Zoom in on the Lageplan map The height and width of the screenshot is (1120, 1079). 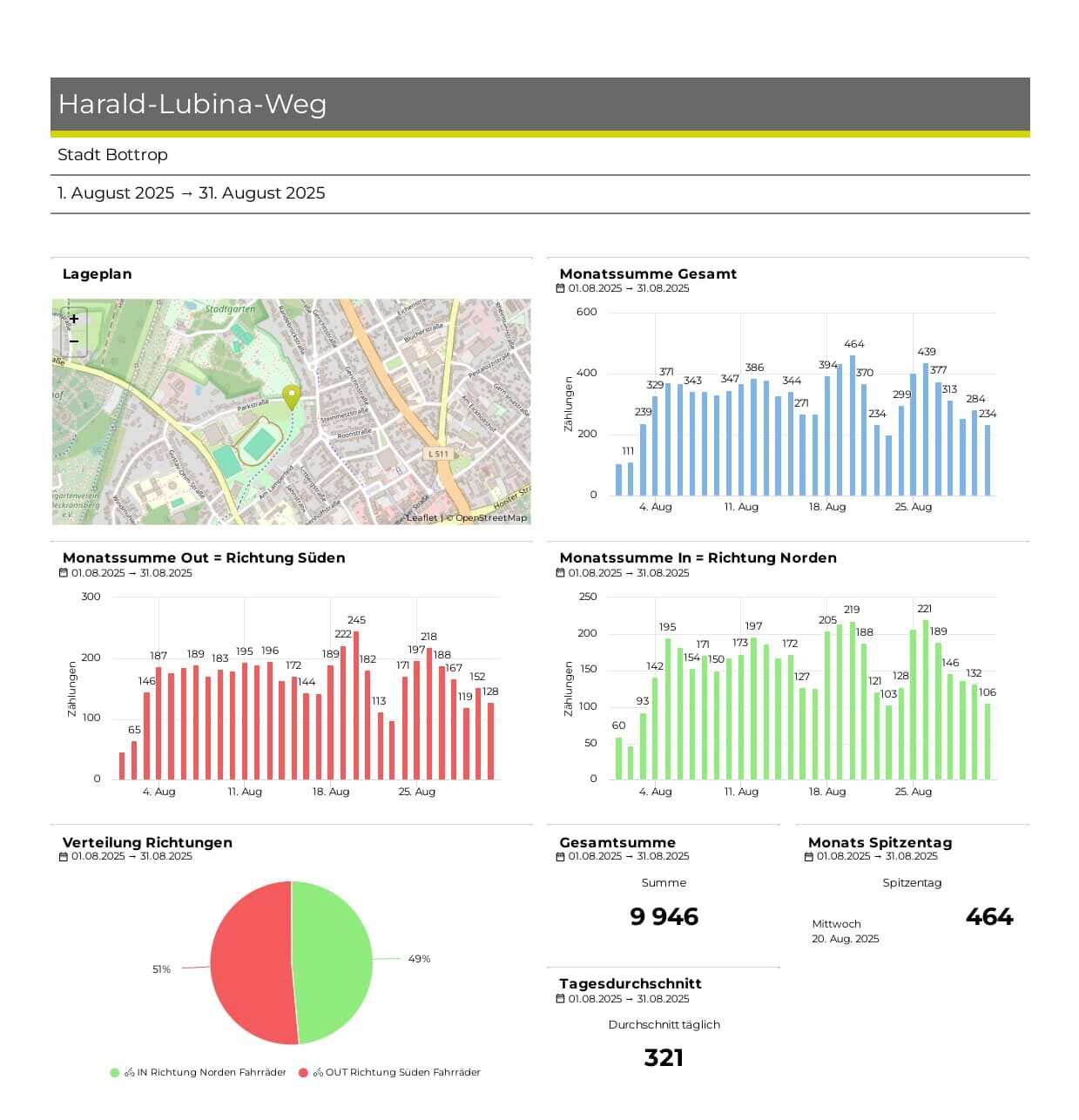(x=74, y=320)
